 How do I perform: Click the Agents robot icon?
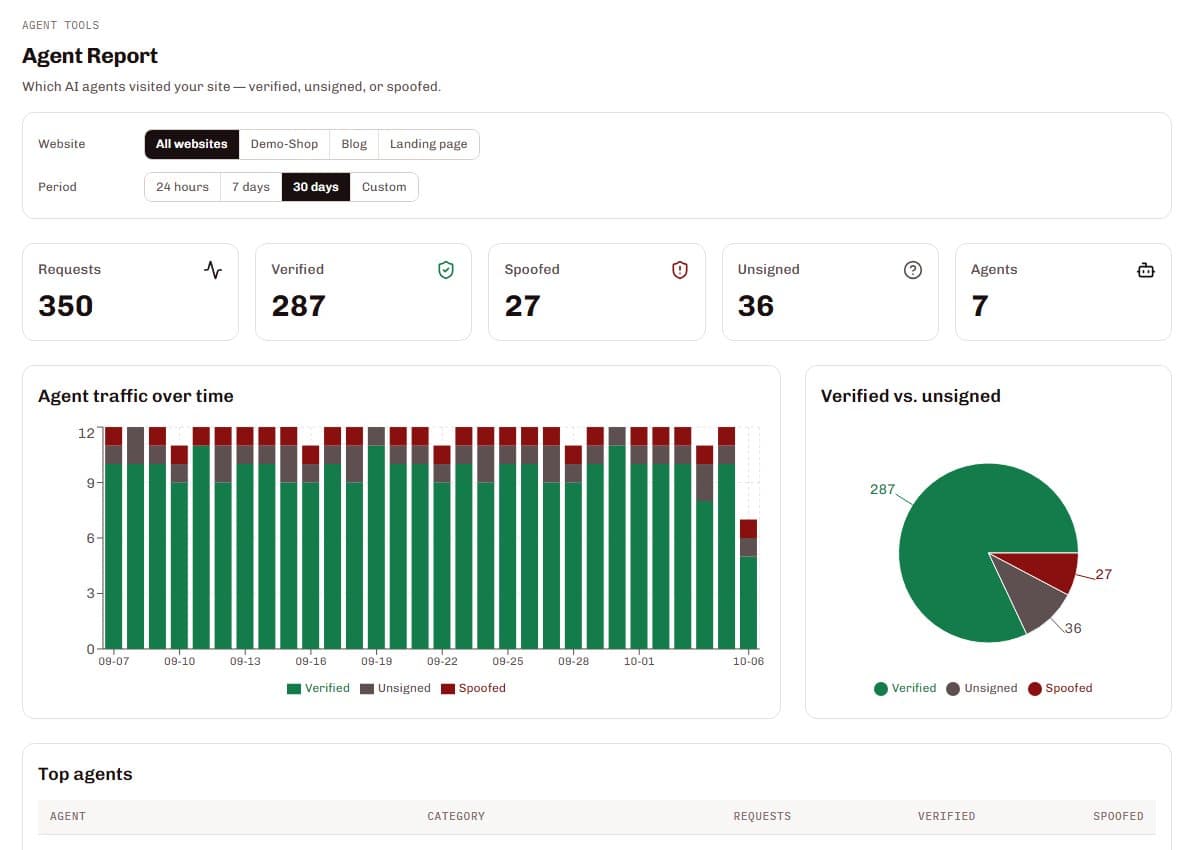[1146, 270]
